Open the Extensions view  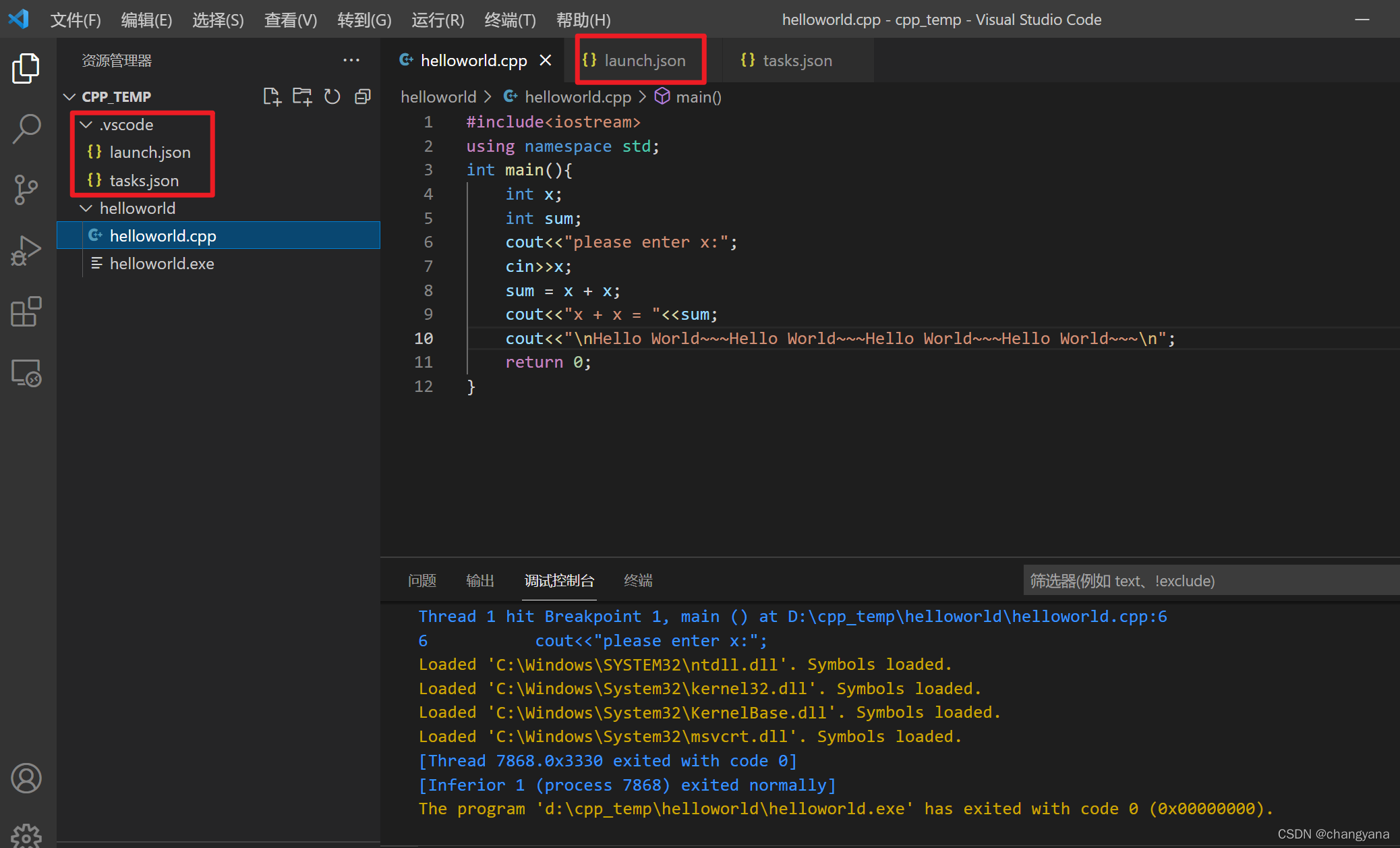(26, 312)
